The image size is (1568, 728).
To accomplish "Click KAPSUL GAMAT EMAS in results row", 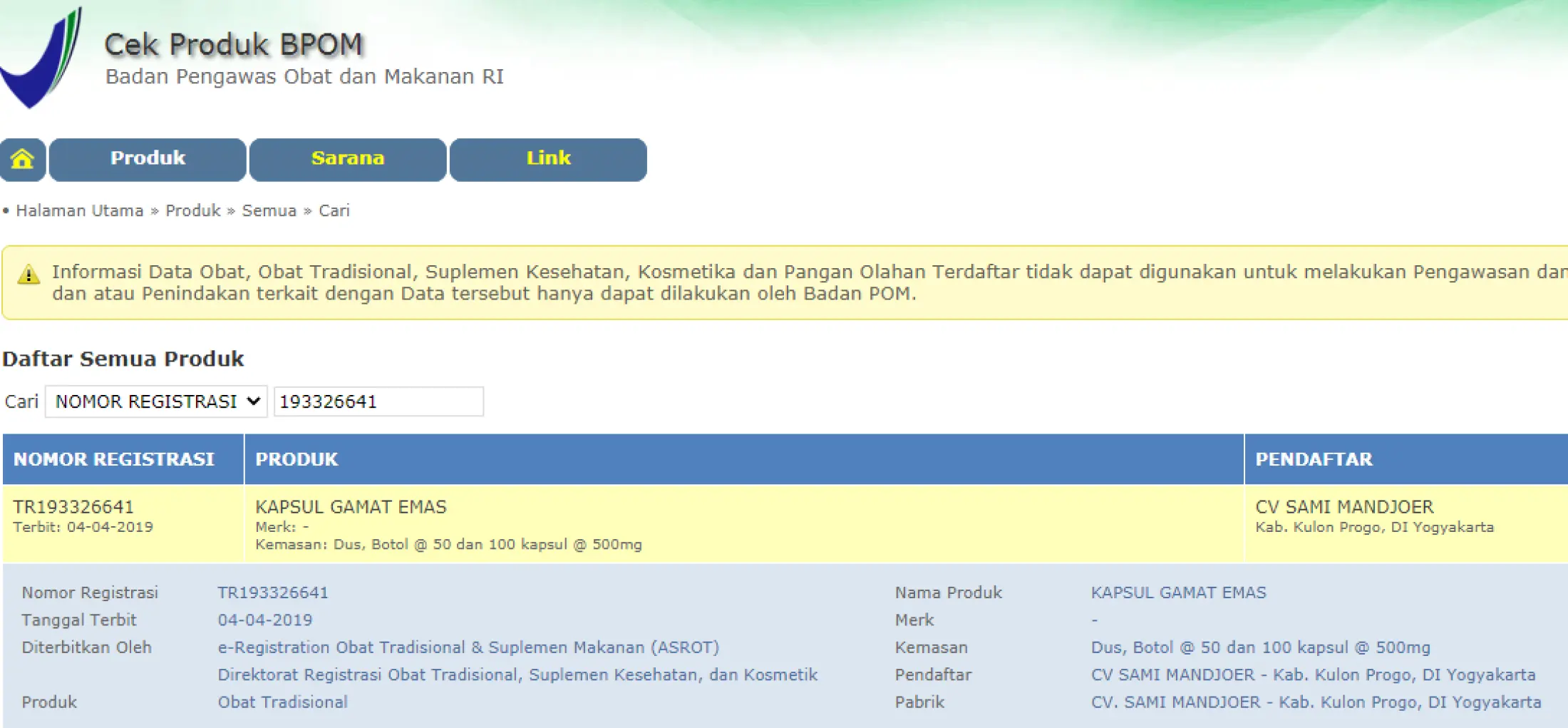I will pos(351,507).
